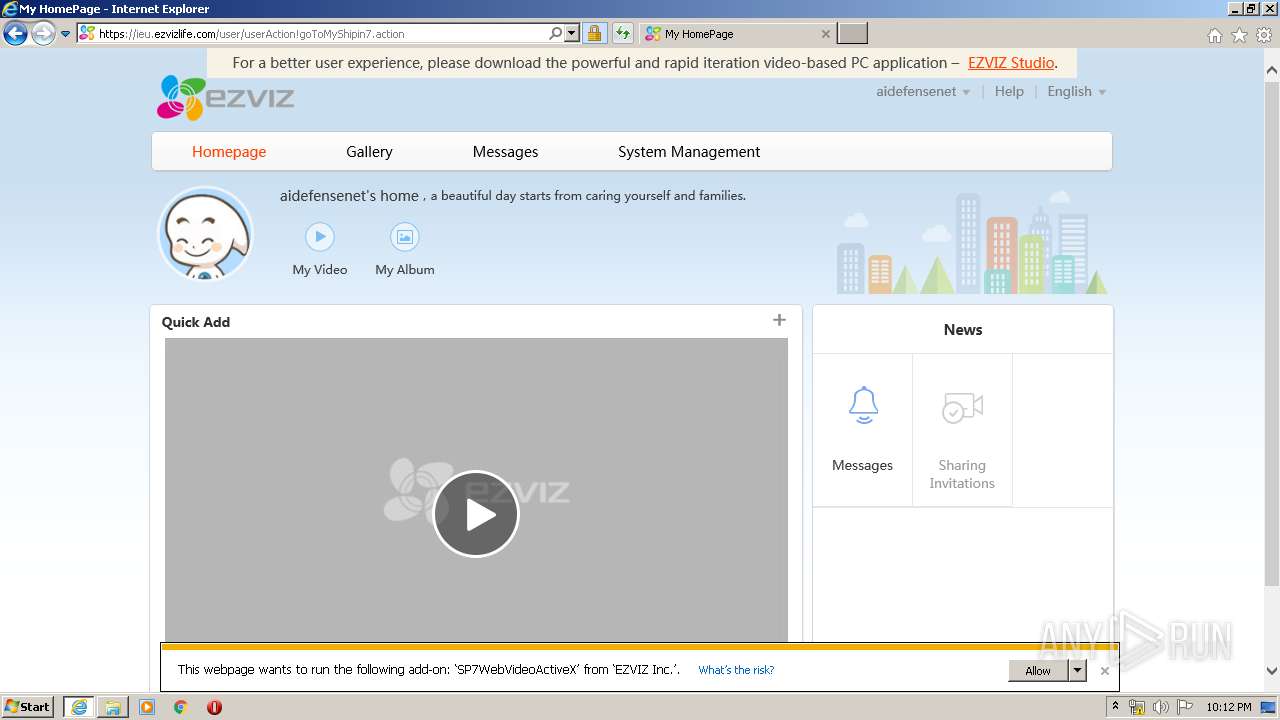Click the user avatar image
Viewport: 1280px width, 720px height.
click(x=205, y=234)
